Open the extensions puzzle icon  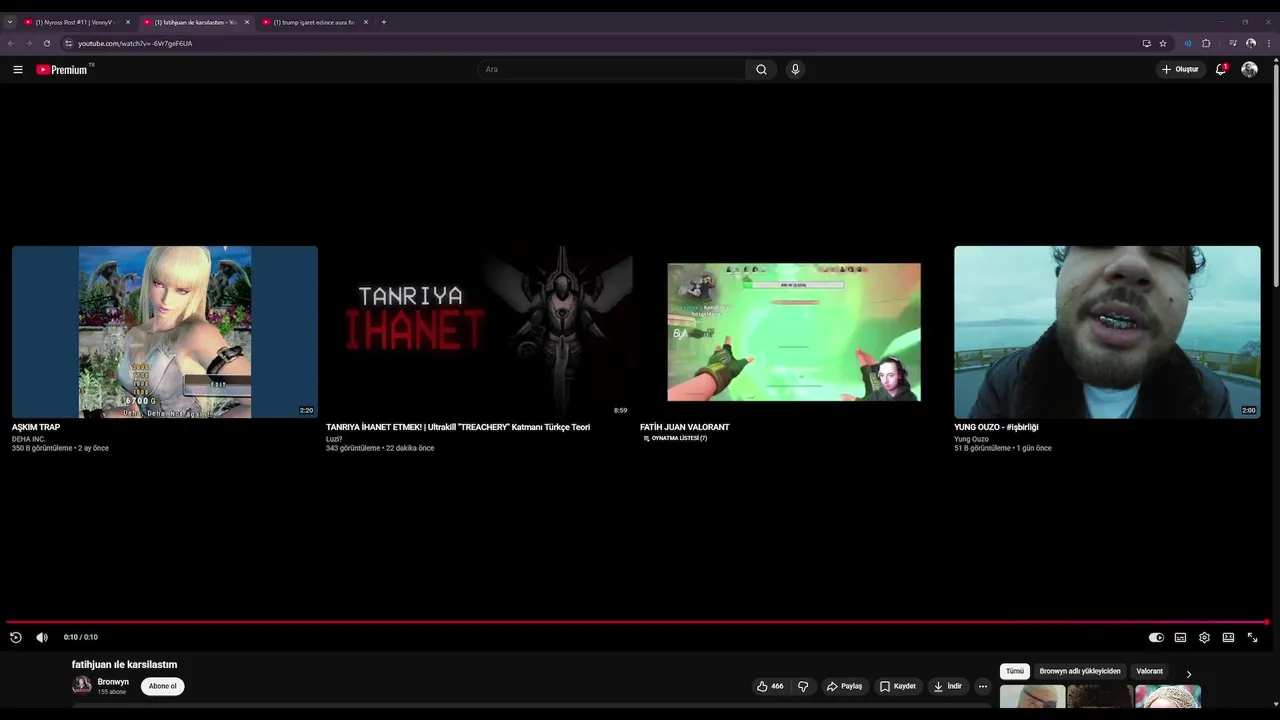click(1206, 43)
